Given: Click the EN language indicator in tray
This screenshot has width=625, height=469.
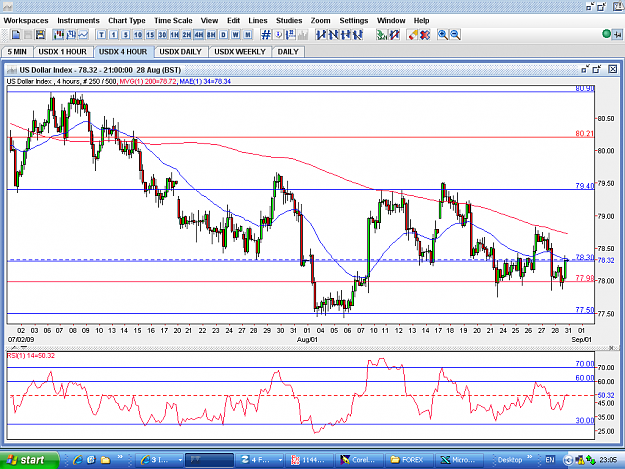Looking at the screenshot, I should coord(550,460).
